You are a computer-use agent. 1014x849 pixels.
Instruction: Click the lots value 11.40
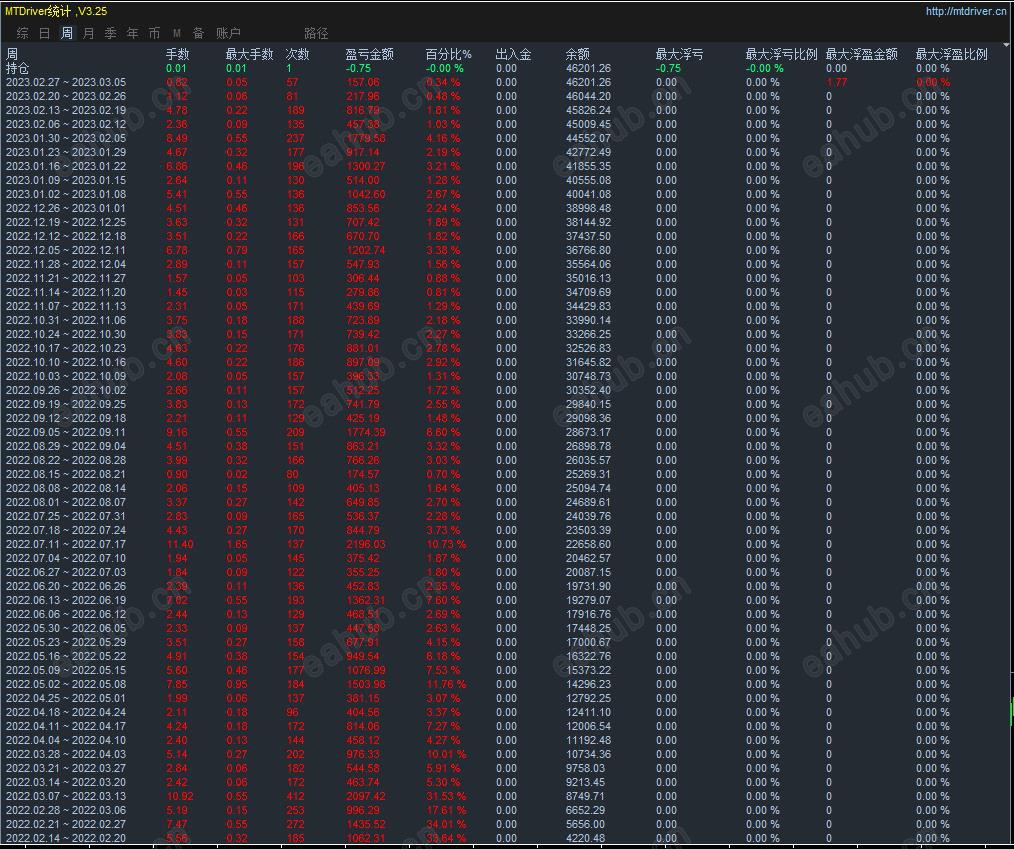pos(180,544)
